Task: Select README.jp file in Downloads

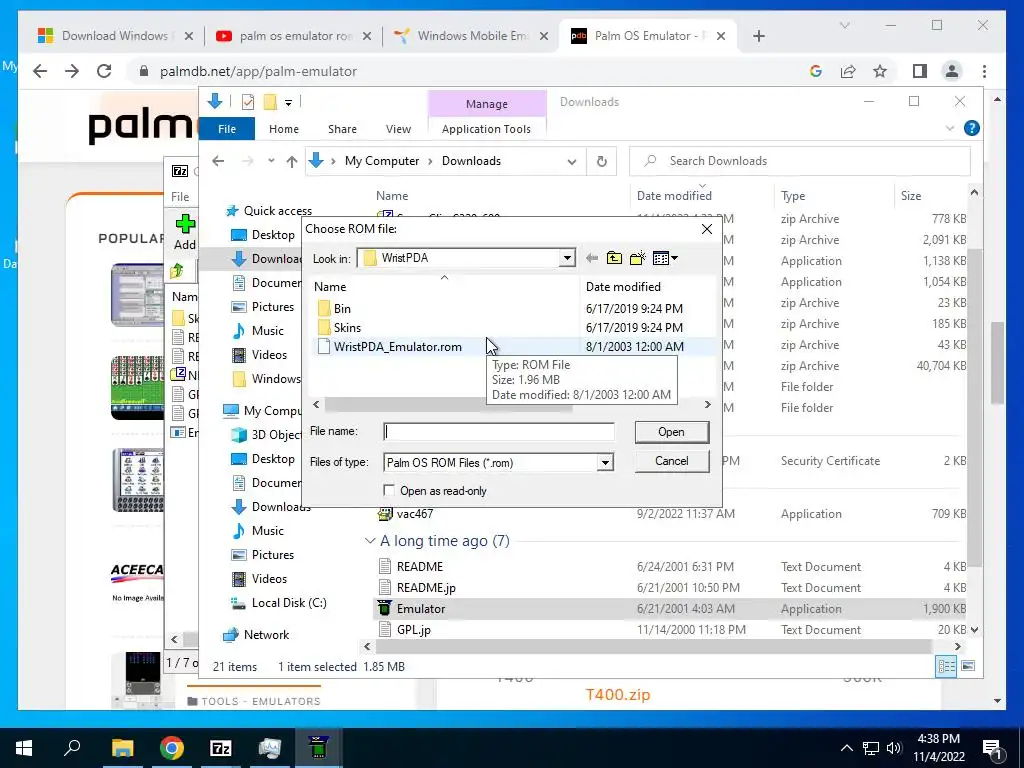Action: coord(426,588)
